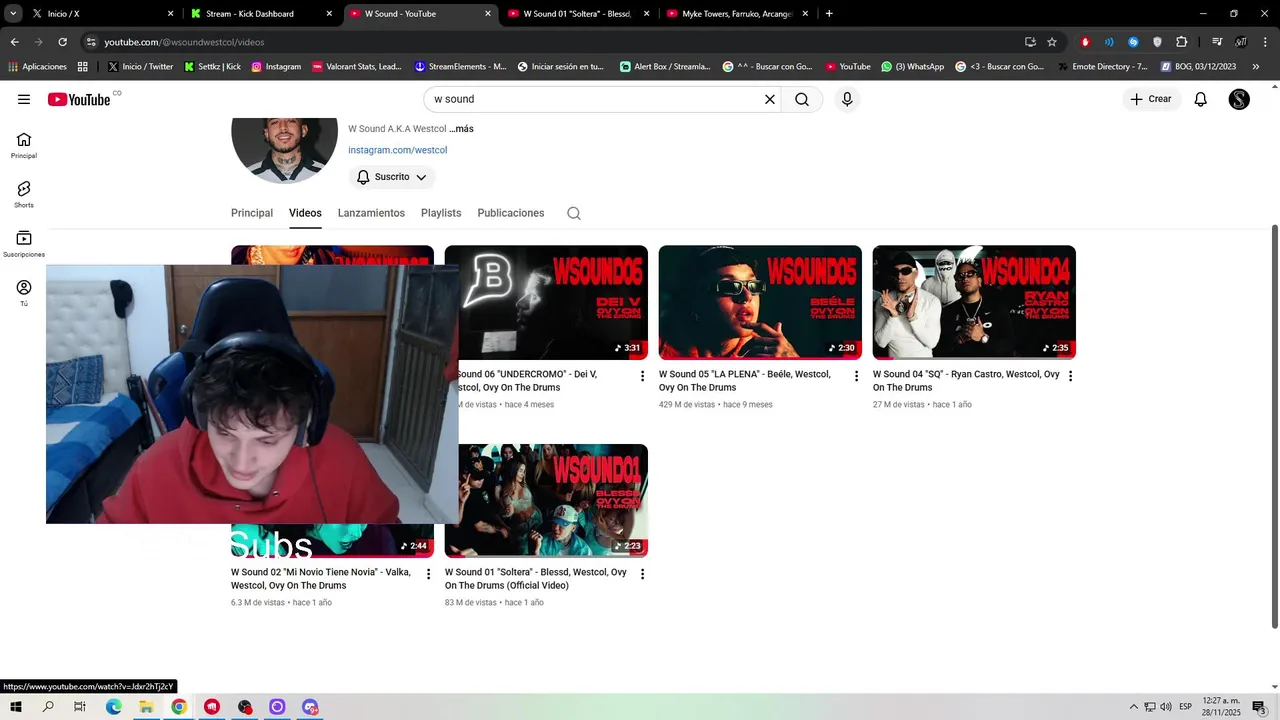This screenshot has height=720, width=1280.
Task: Open W Sound 02 Mi Novio title
Action: tap(321, 579)
